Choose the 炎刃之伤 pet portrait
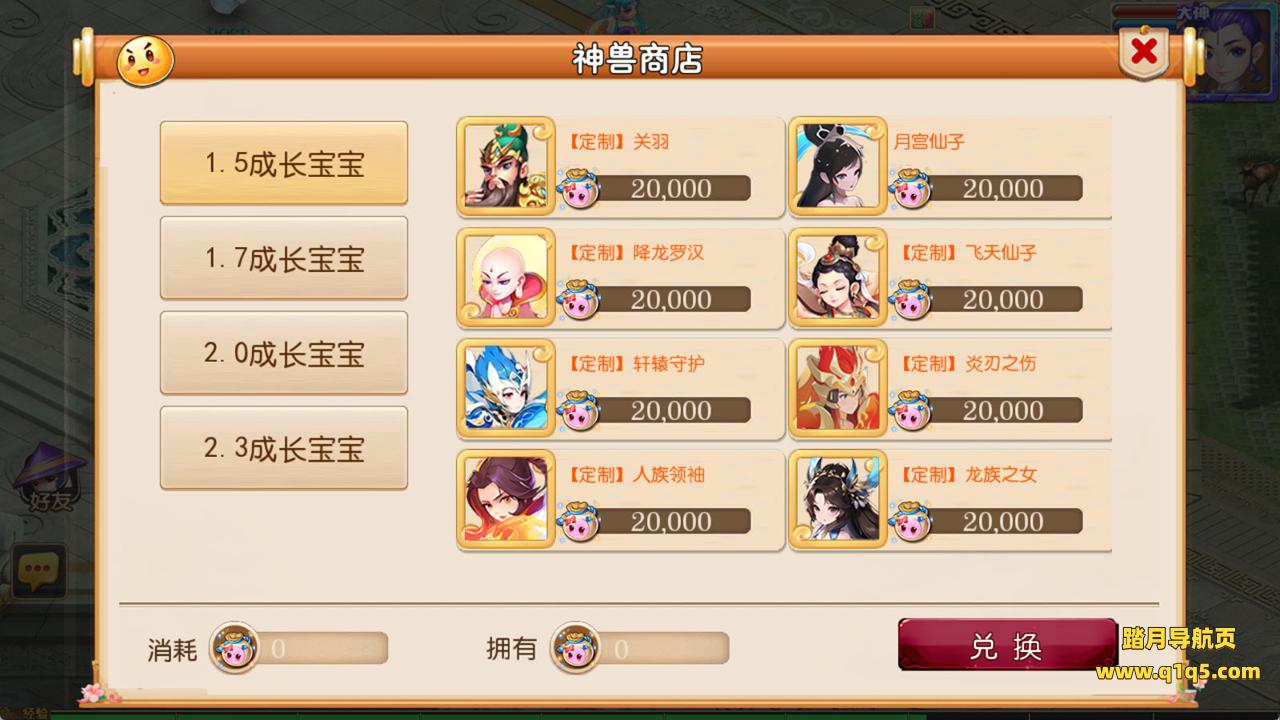 pos(838,389)
